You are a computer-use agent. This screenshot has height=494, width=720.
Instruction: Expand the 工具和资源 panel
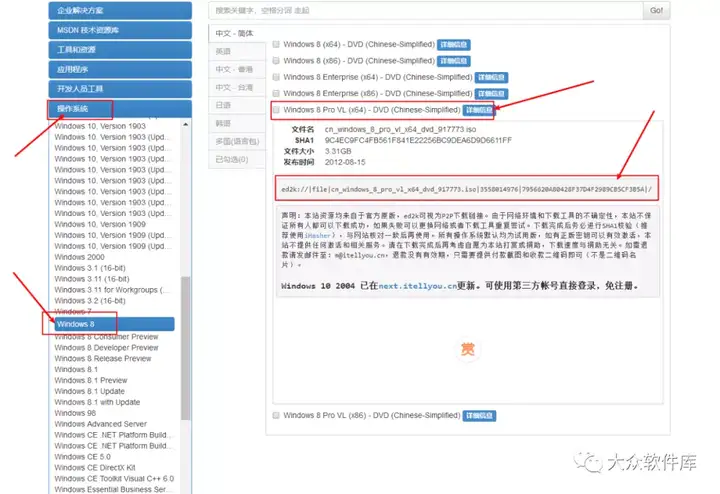pyautogui.click(x=120, y=50)
